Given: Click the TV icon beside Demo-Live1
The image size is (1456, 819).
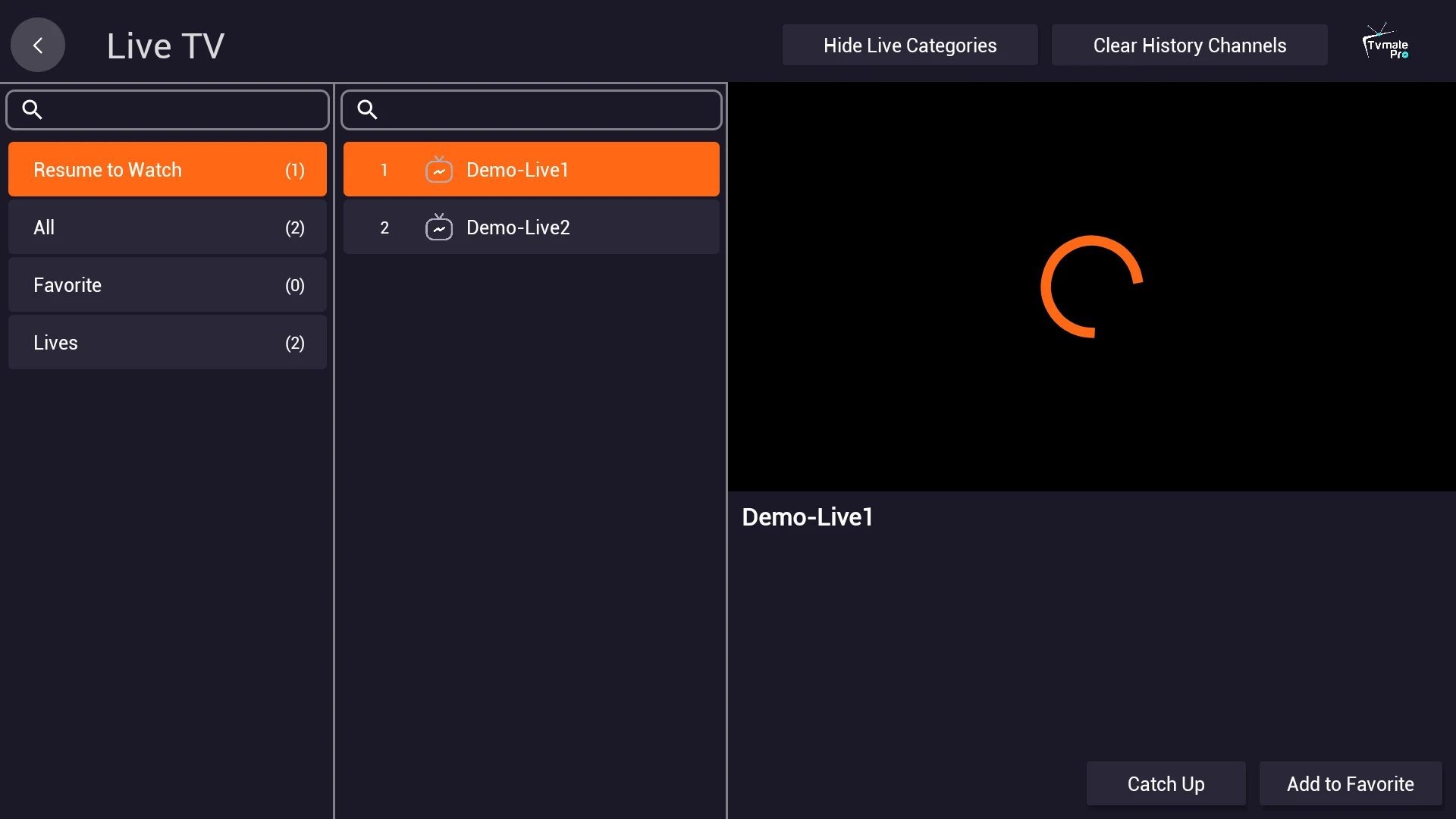Looking at the screenshot, I should (439, 169).
